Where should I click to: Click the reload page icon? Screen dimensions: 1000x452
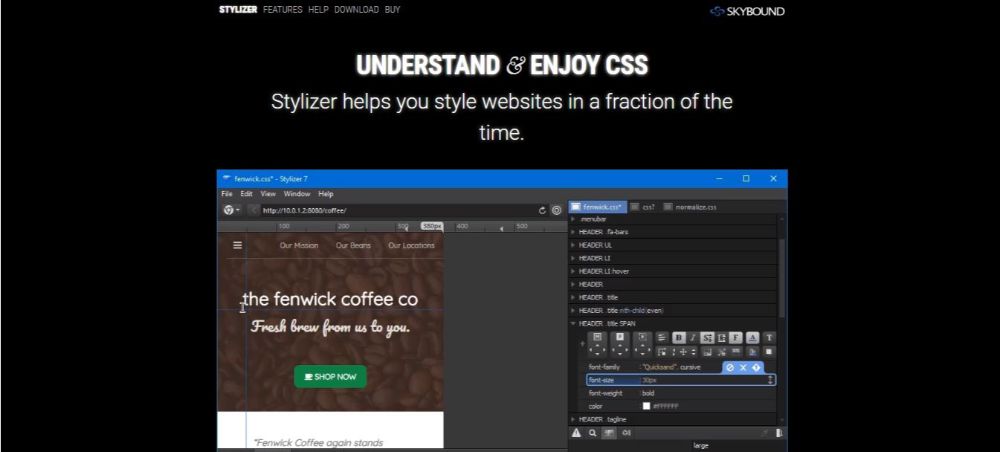543,210
